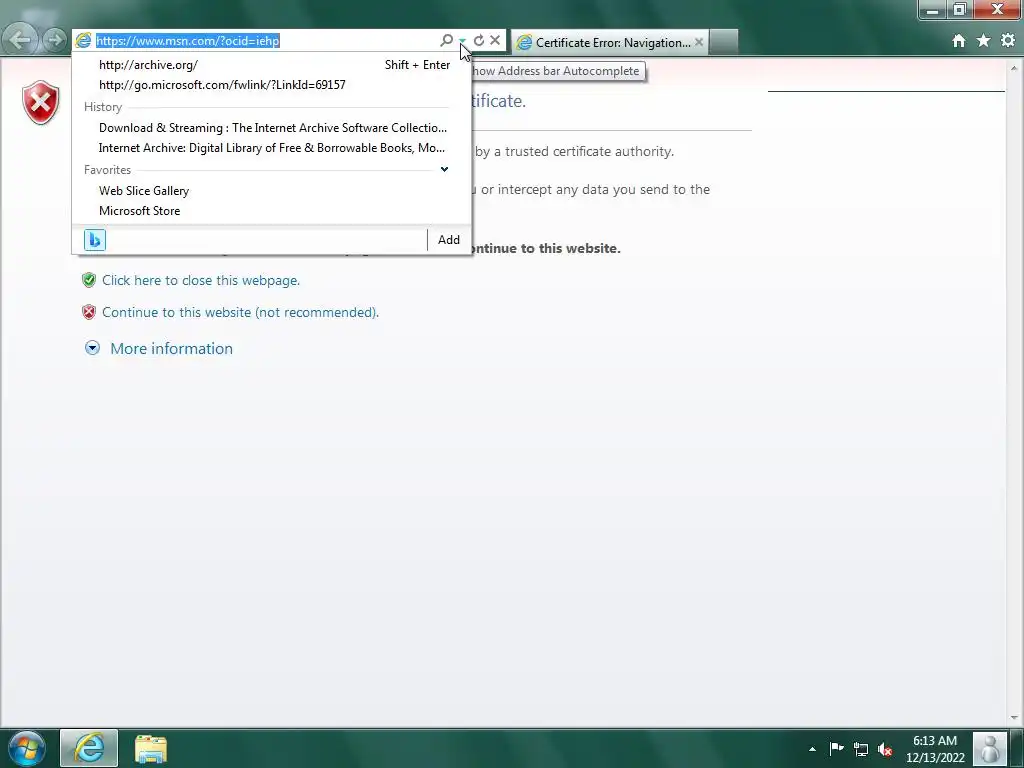Click the Bing search provider icon
Image resolution: width=1024 pixels, height=768 pixels.
pos(95,240)
